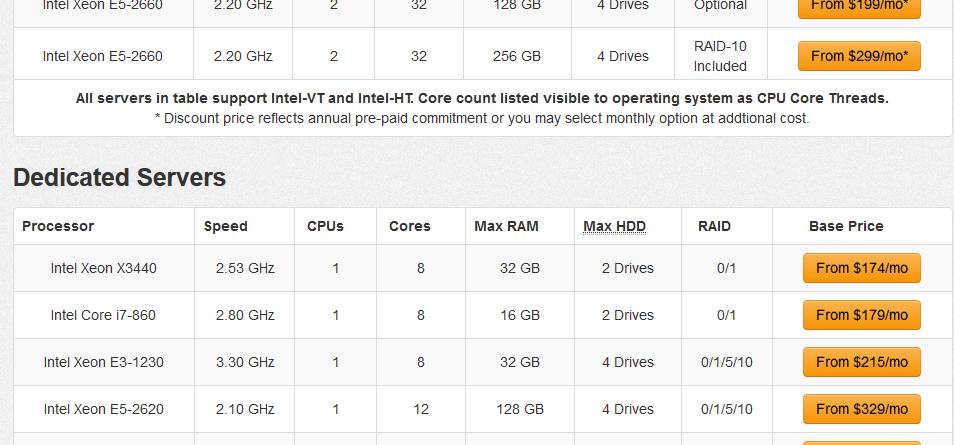Click the Dedicated Servers heading
The width and height of the screenshot is (954, 445).
(119, 178)
